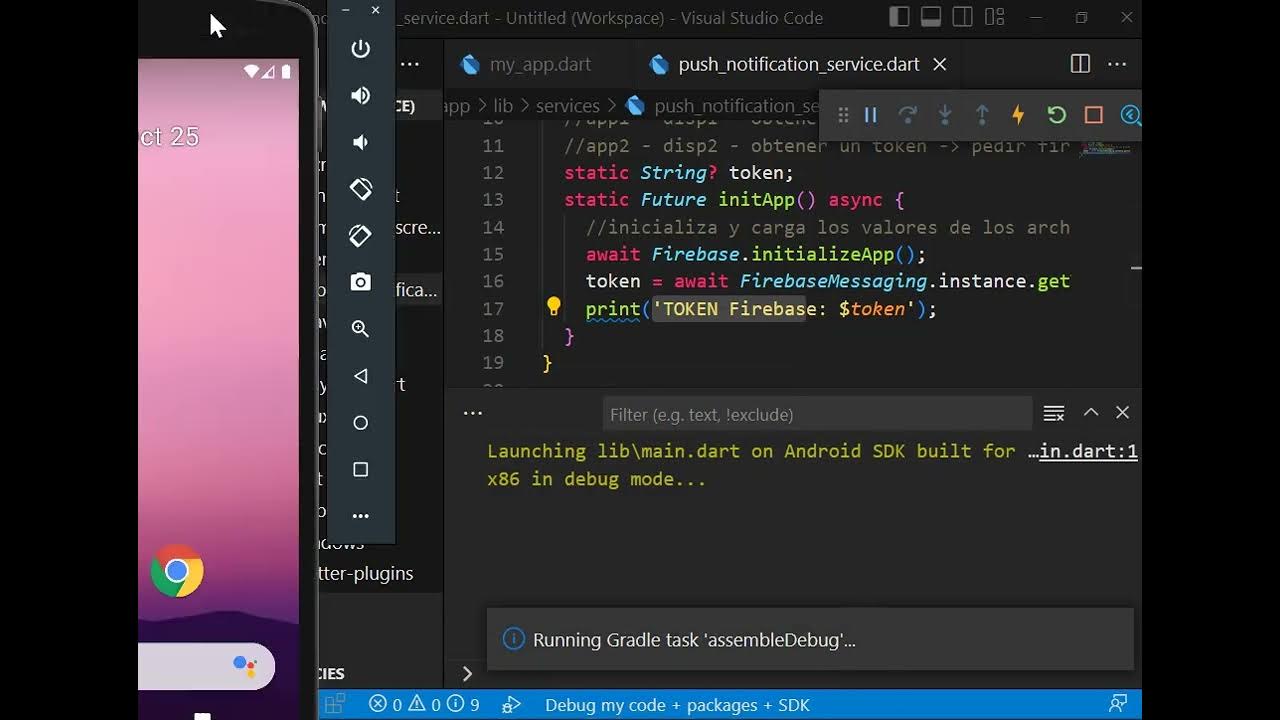Tap Google search bar on emulator
Viewport: 1280px width, 720px height.
[x=206, y=666]
